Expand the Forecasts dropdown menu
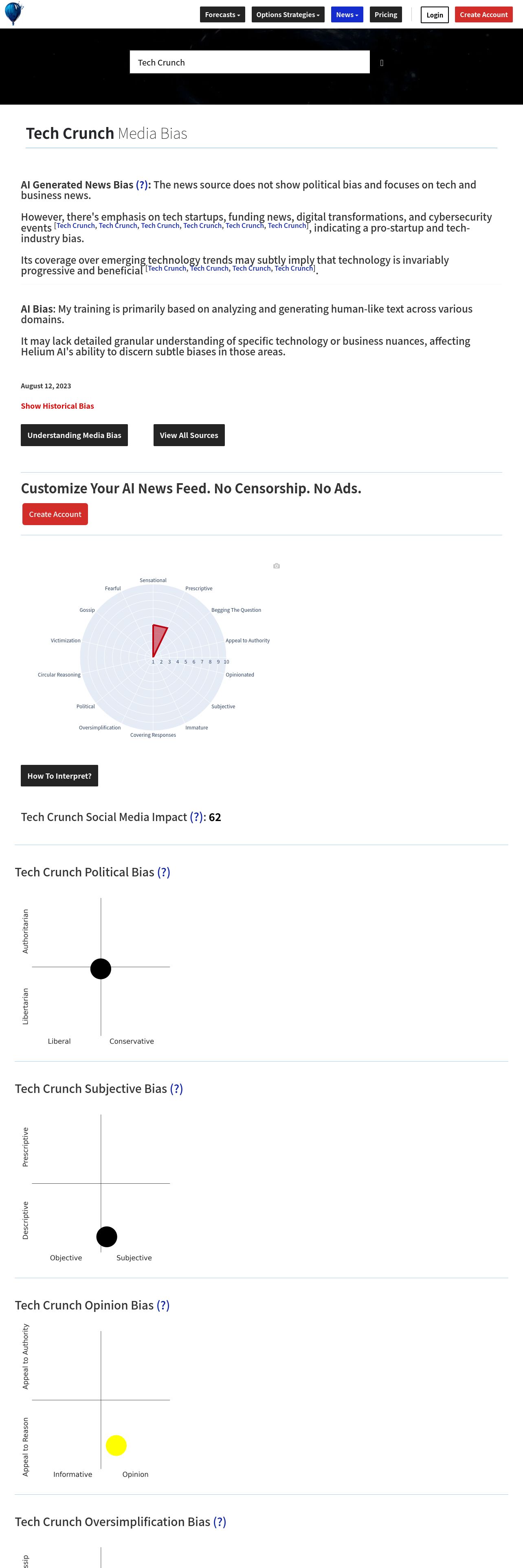The height and width of the screenshot is (1568, 523). (222, 15)
